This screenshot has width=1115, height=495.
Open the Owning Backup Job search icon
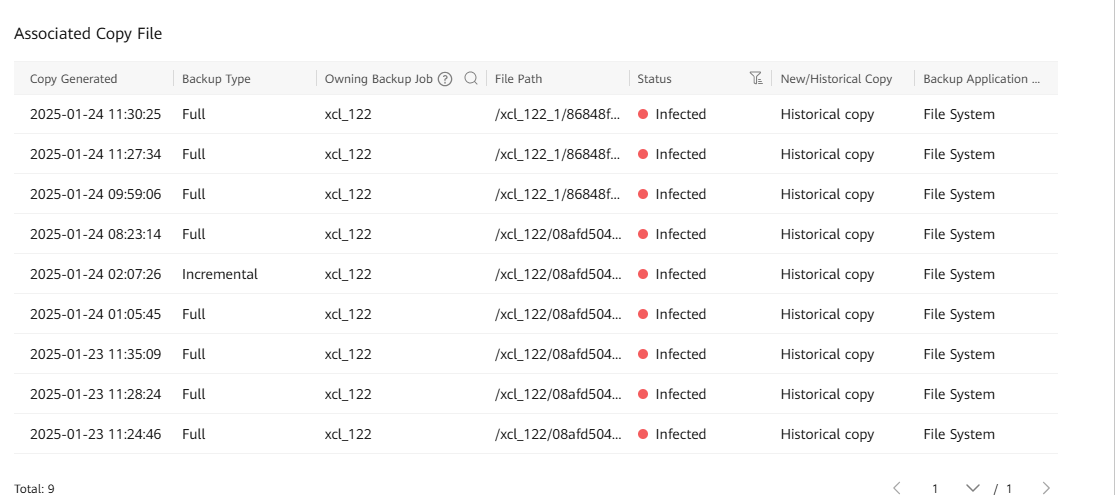pyautogui.click(x=471, y=79)
